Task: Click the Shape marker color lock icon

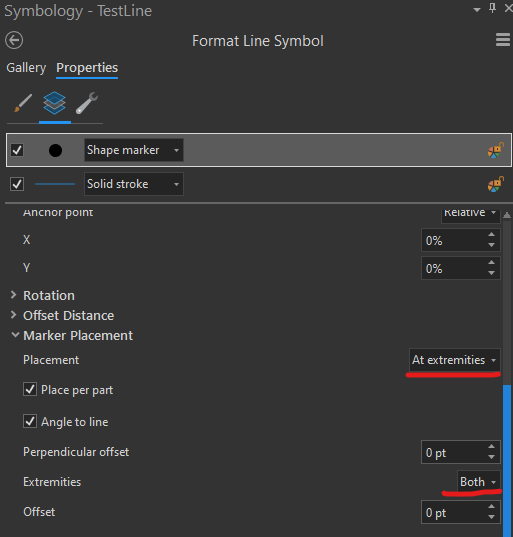Action: (496, 150)
